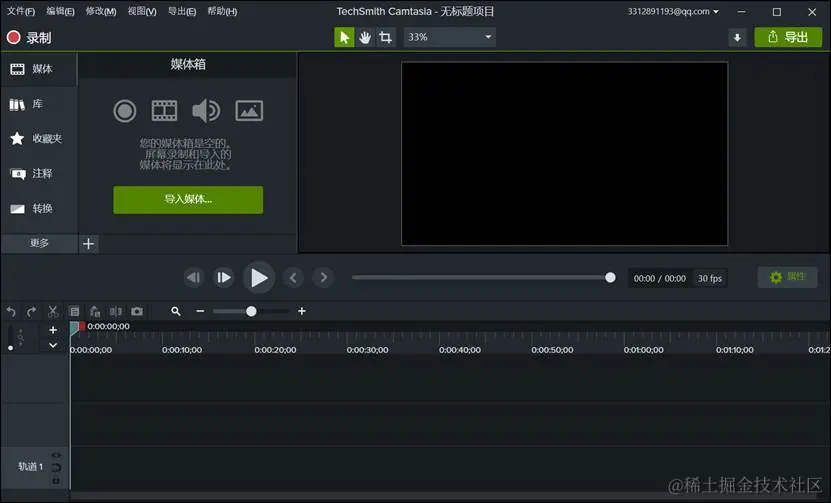Viewport: 831px width, 503px height.
Task: Open the 视图(V) menu
Action: 142,11
